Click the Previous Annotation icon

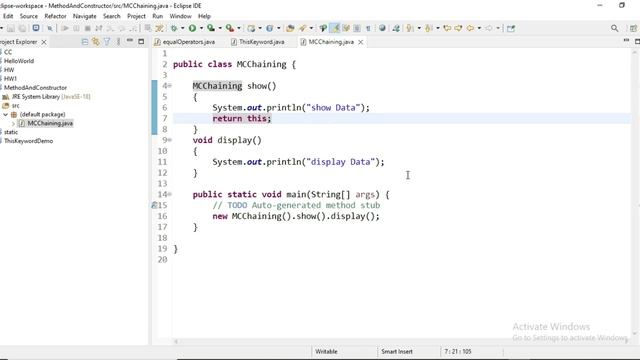click(428, 28)
